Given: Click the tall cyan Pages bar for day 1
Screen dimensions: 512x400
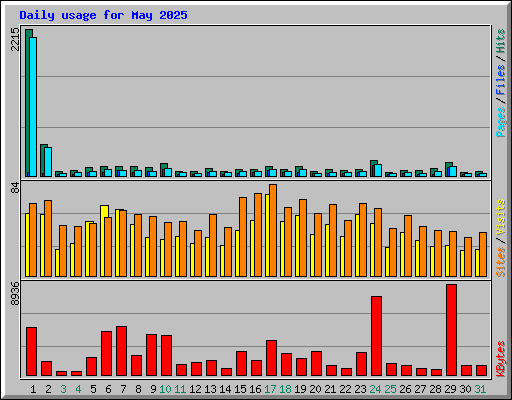Looking at the screenshot, I should 33,107.
